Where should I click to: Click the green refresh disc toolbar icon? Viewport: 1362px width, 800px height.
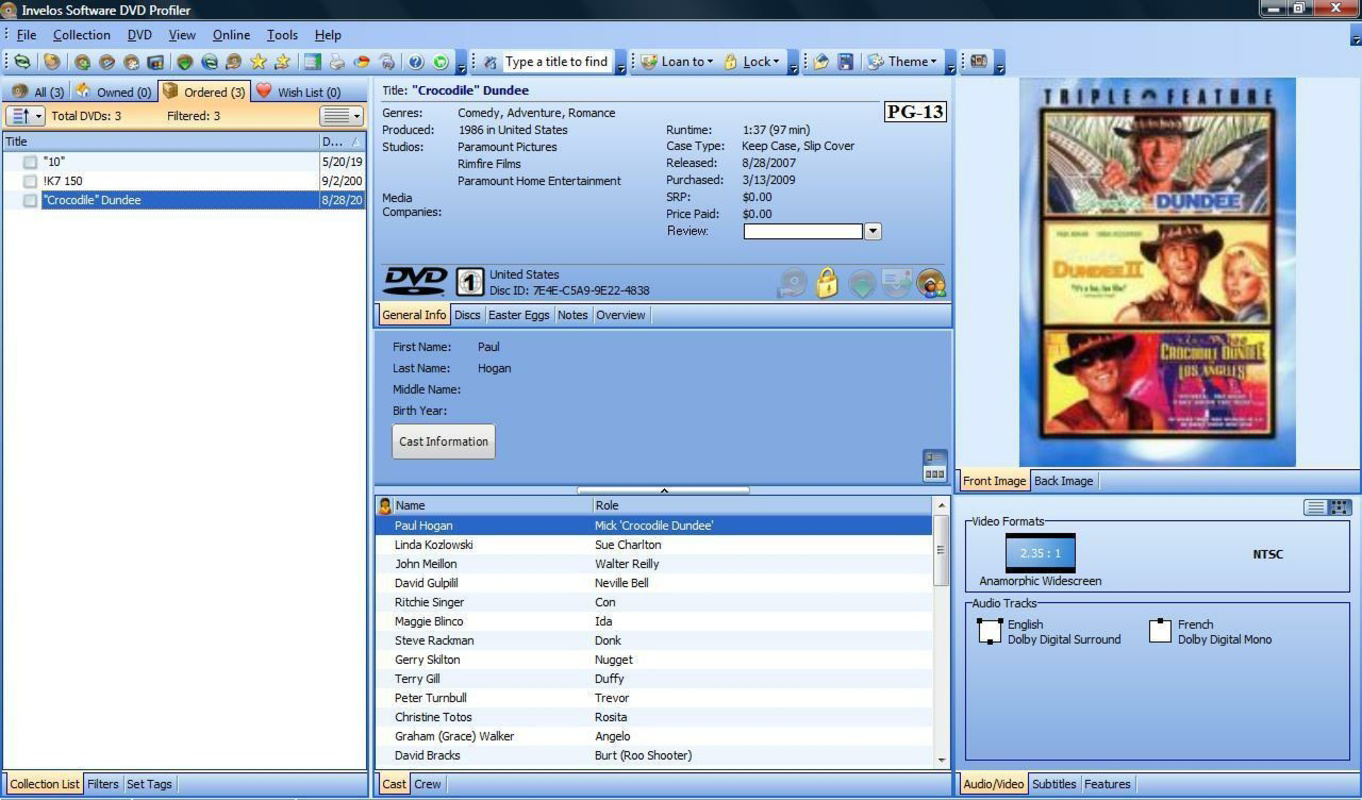[21, 62]
